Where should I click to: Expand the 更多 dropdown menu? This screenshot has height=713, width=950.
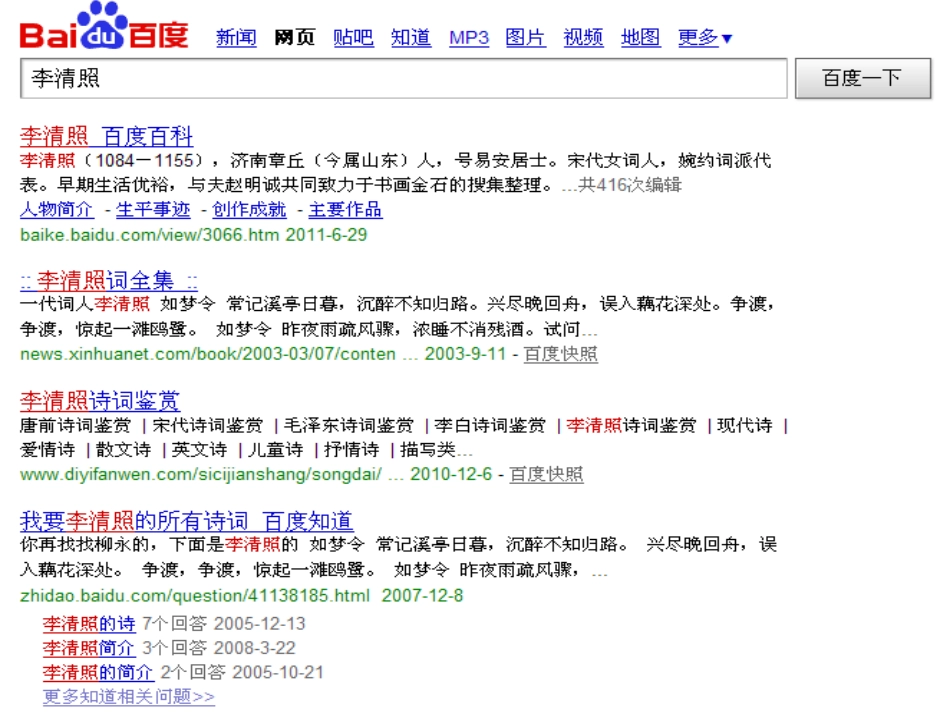coord(705,38)
